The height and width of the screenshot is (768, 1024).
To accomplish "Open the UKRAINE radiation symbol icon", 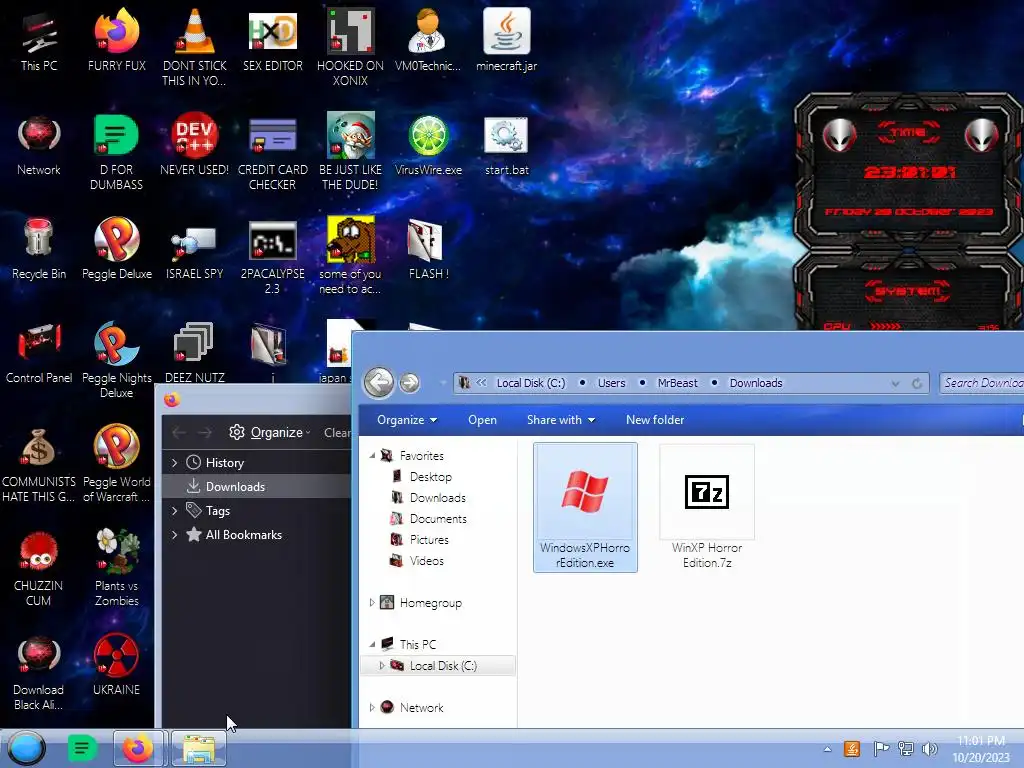I will click(116, 665).
